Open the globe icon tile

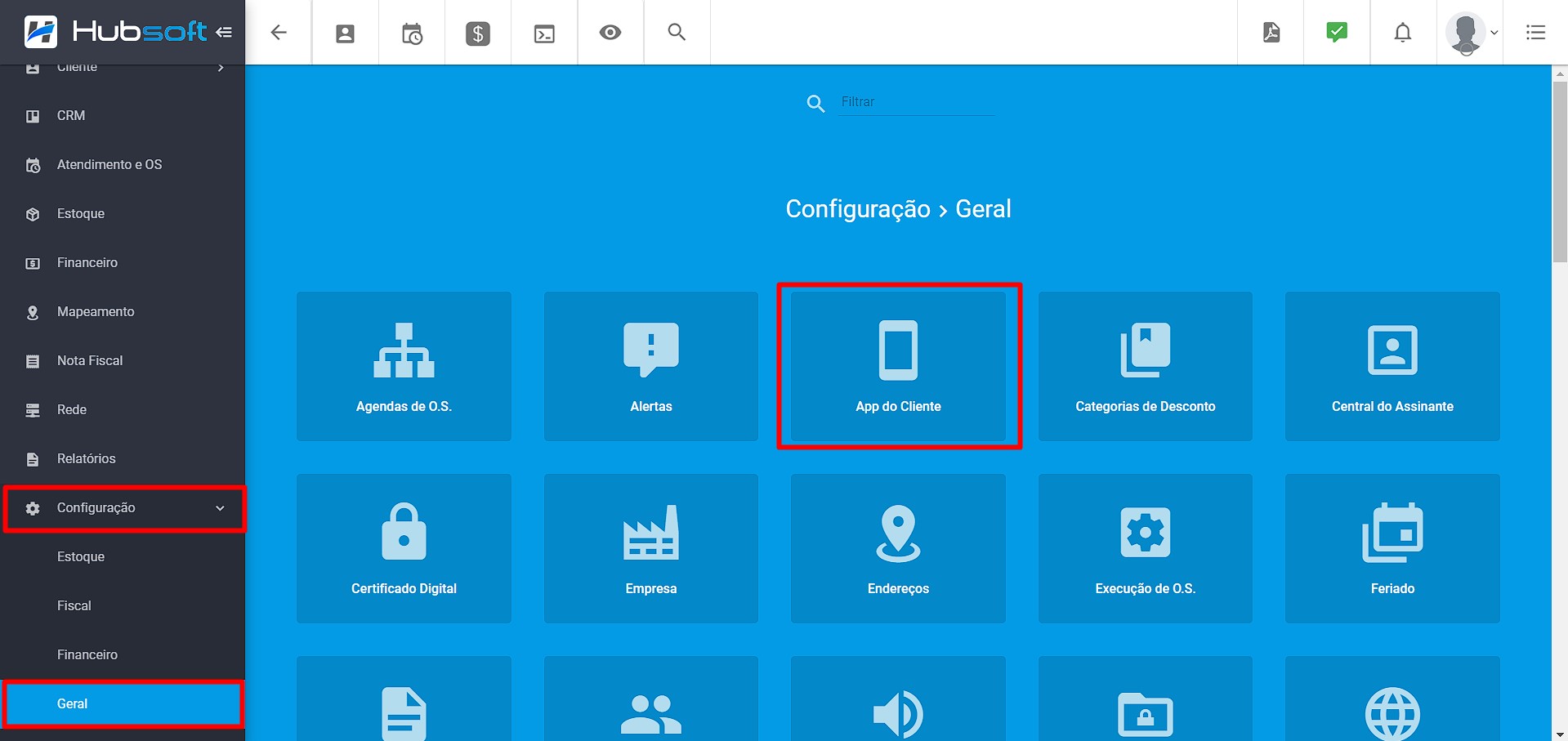[x=1392, y=699]
